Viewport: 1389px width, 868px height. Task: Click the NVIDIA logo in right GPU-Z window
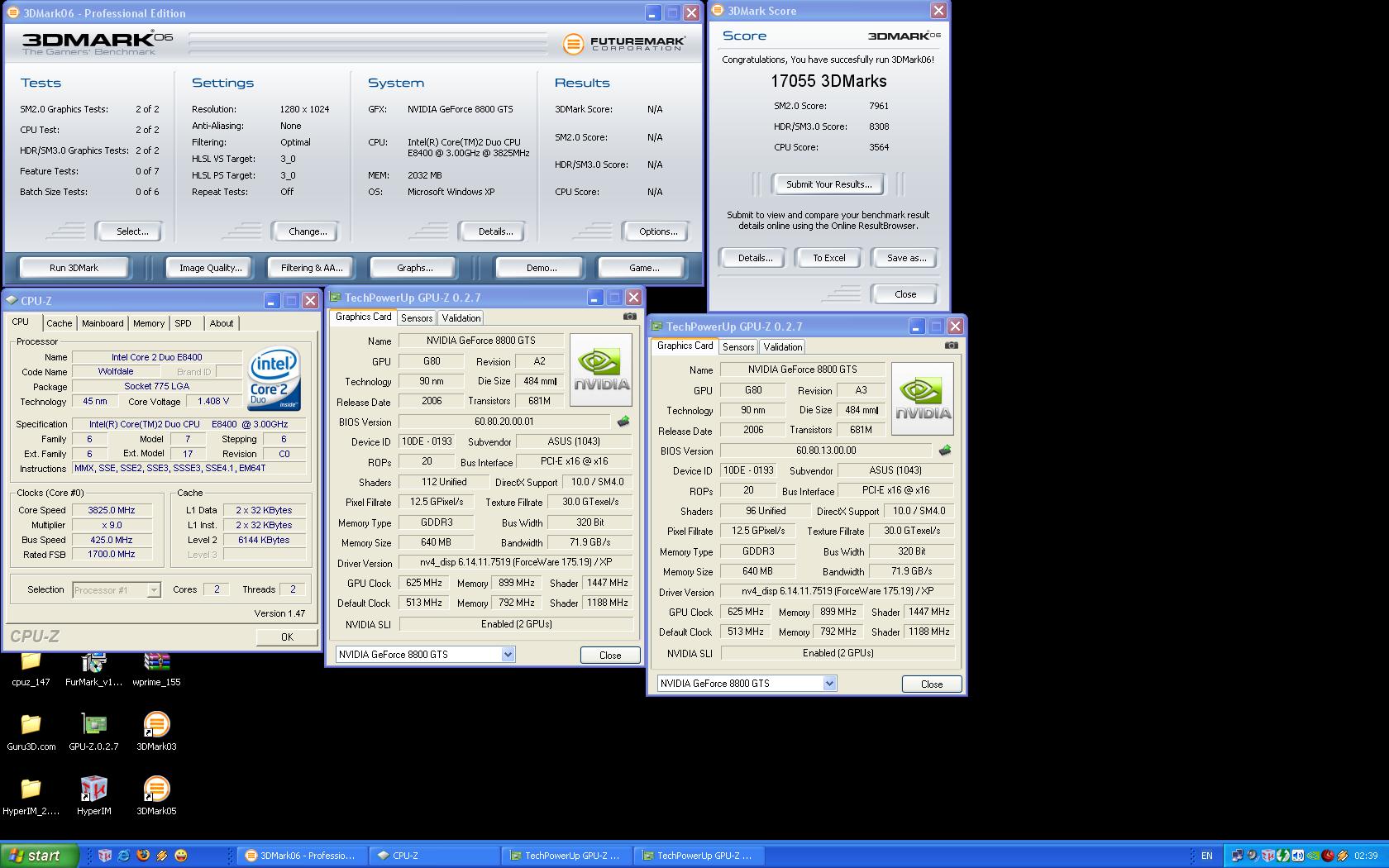click(x=923, y=398)
